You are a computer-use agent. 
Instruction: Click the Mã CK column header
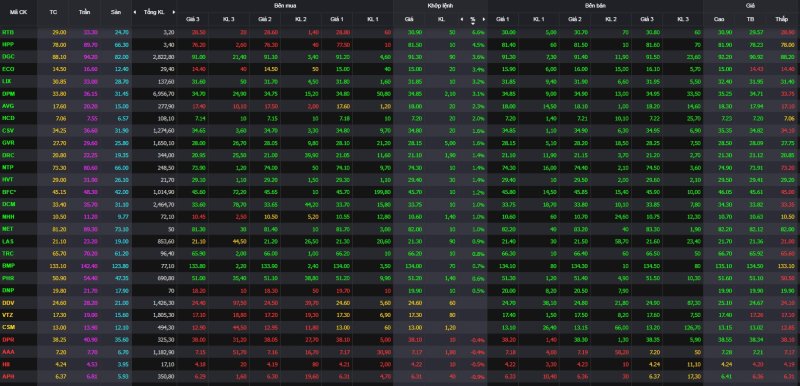11,12
